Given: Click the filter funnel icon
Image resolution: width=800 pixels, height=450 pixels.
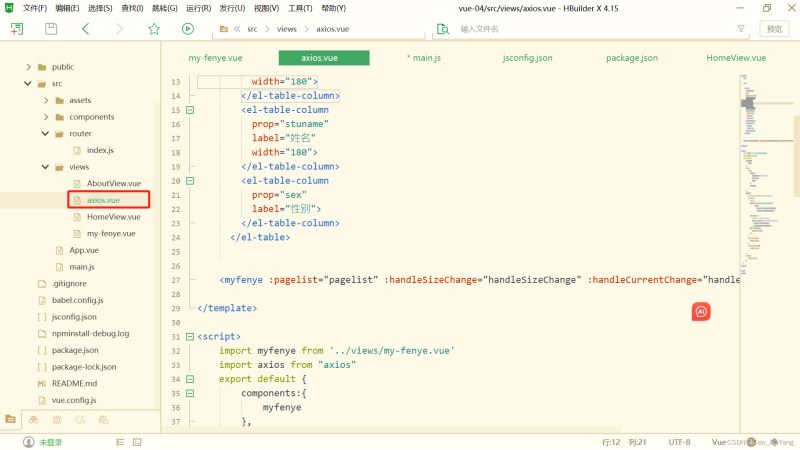Looking at the screenshot, I should coord(741,29).
